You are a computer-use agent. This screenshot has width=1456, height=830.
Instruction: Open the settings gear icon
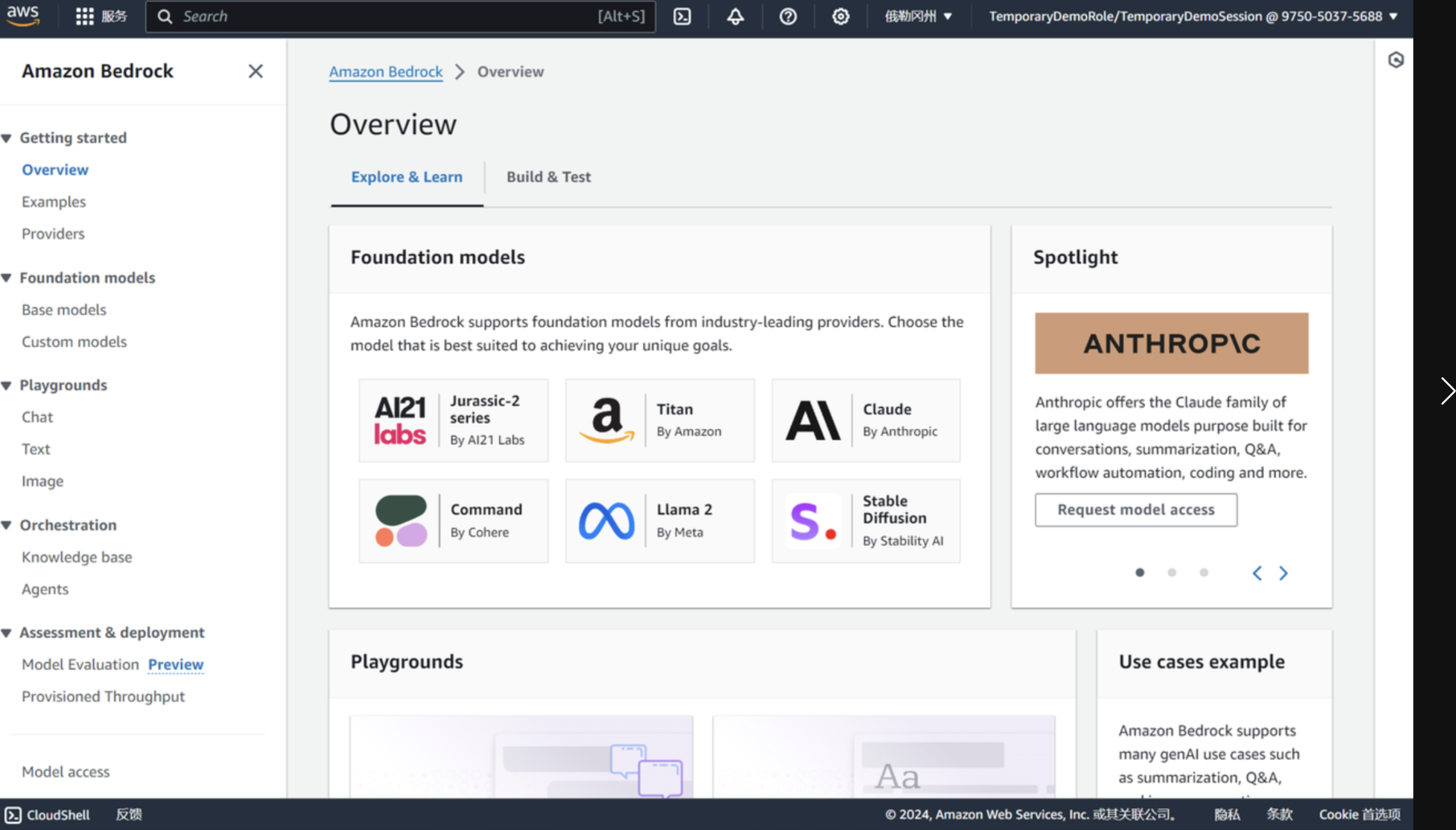click(840, 16)
